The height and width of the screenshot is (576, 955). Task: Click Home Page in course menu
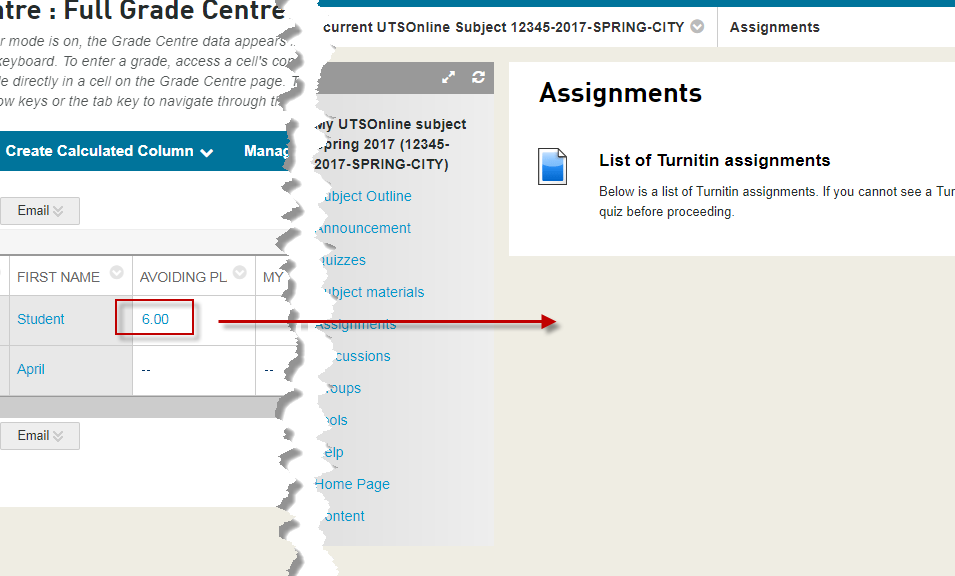pyautogui.click(x=354, y=484)
